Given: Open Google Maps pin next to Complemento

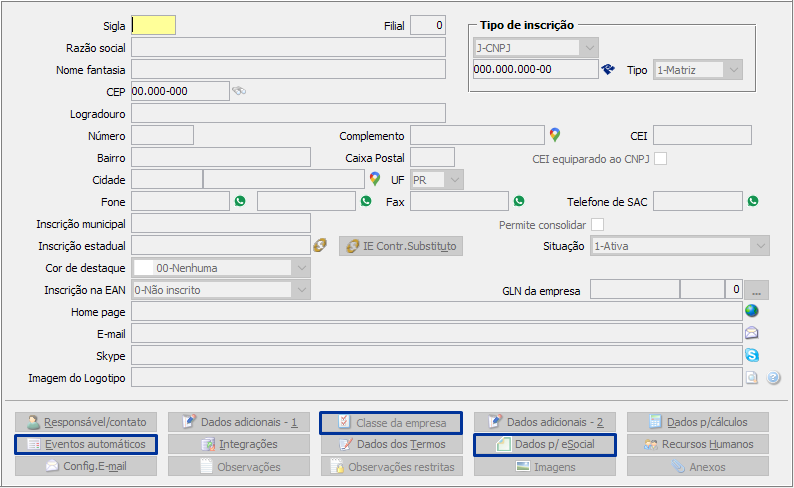Looking at the screenshot, I should (555, 135).
